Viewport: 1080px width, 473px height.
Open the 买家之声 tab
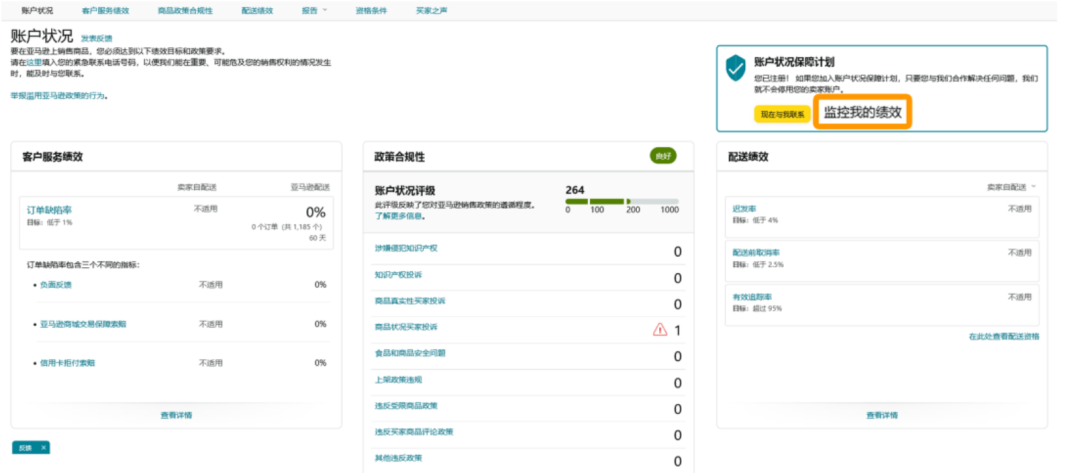click(432, 11)
